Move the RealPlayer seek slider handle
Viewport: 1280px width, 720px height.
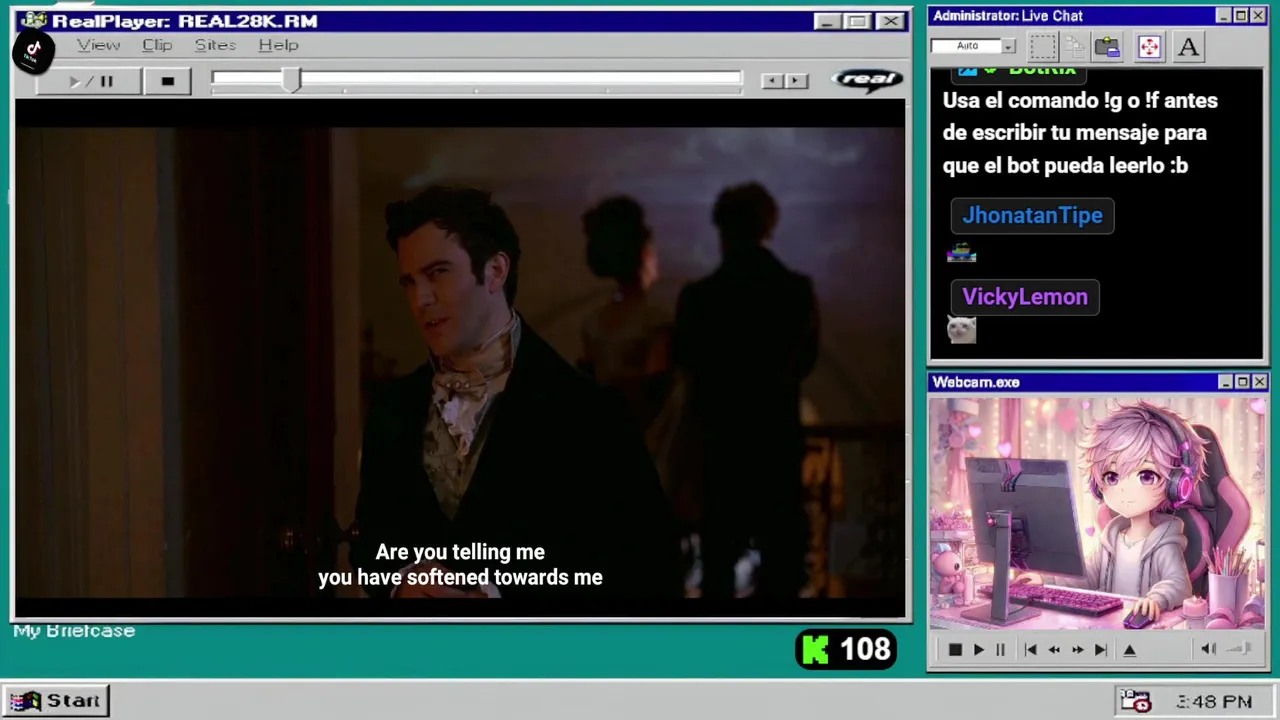pyautogui.click(x=291, y=81)
